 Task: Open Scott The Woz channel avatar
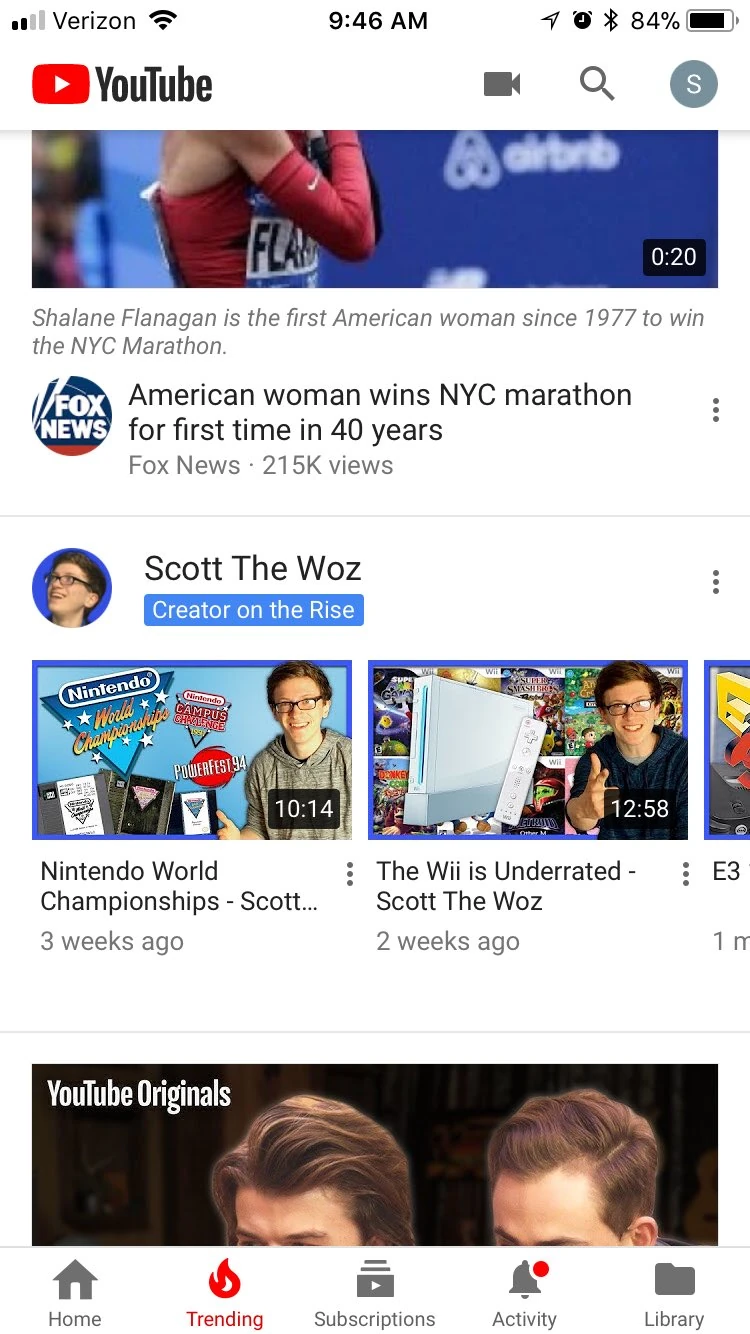click(x=72, y=587)
